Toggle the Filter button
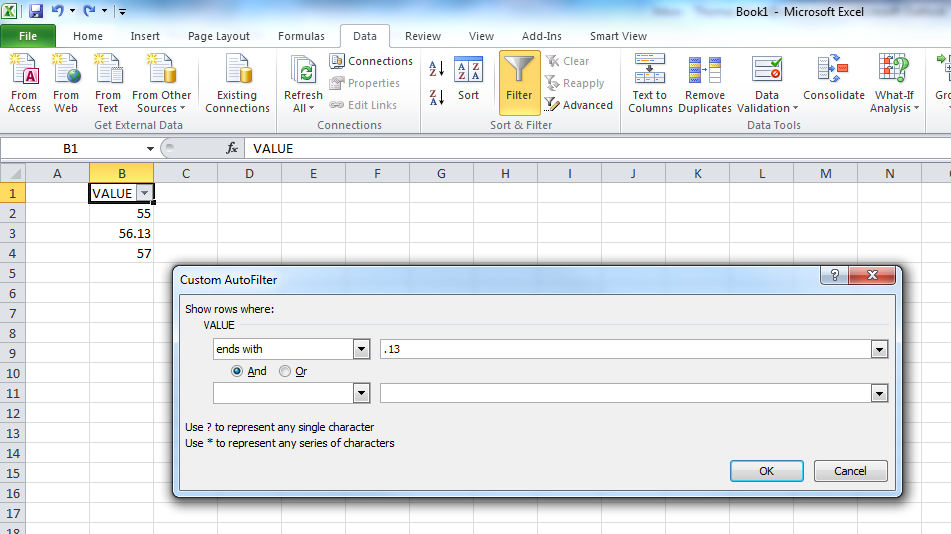 click(x=519, y=83)
